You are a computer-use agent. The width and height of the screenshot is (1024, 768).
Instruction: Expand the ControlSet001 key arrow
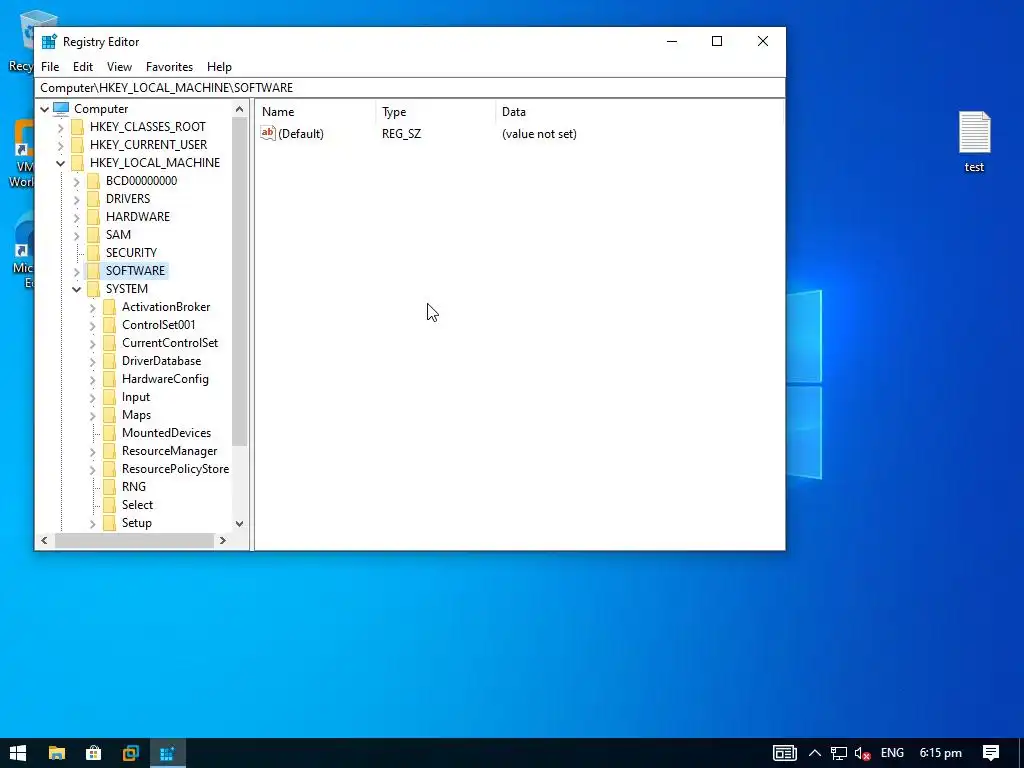pyautogui.click(x=93, y=325)
